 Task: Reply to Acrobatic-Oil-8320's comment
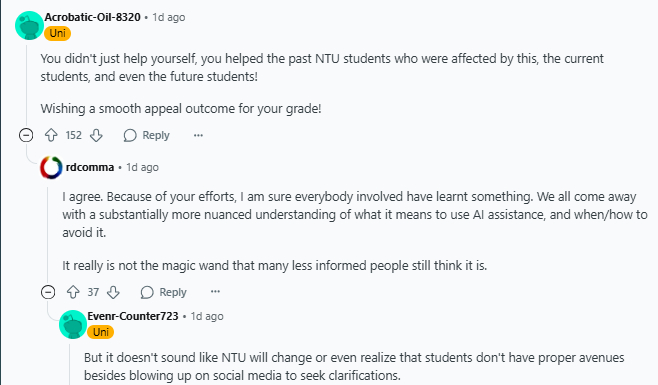pyautogui.click(x=147, y=135)
